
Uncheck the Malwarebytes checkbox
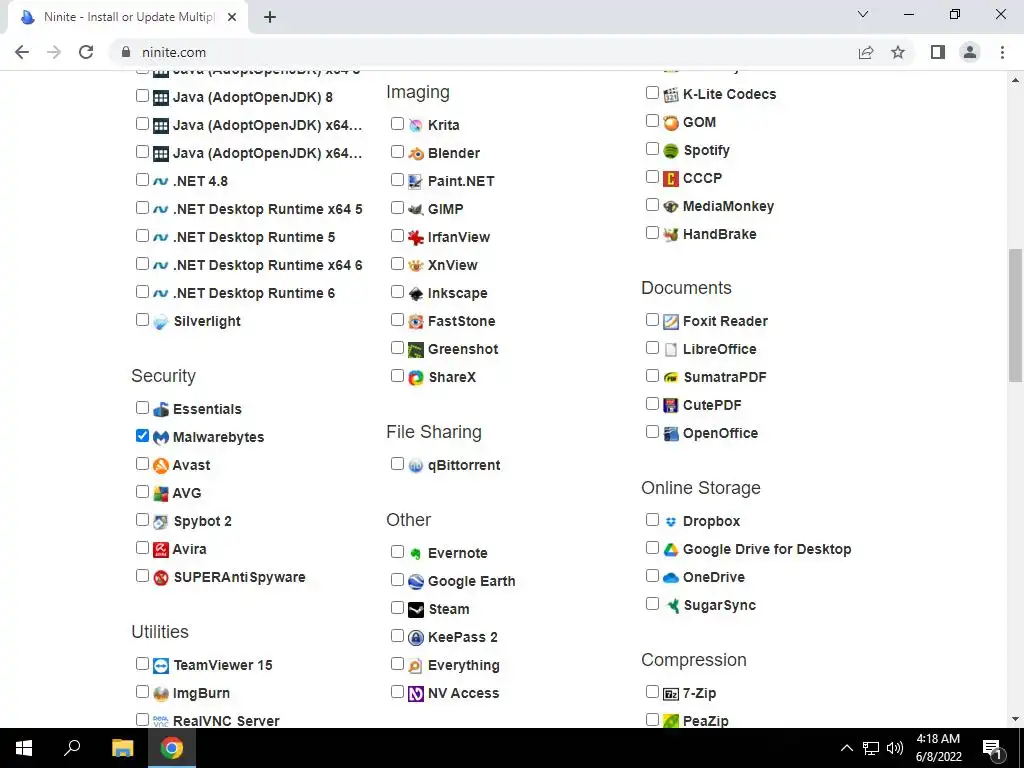click(142, 436)
